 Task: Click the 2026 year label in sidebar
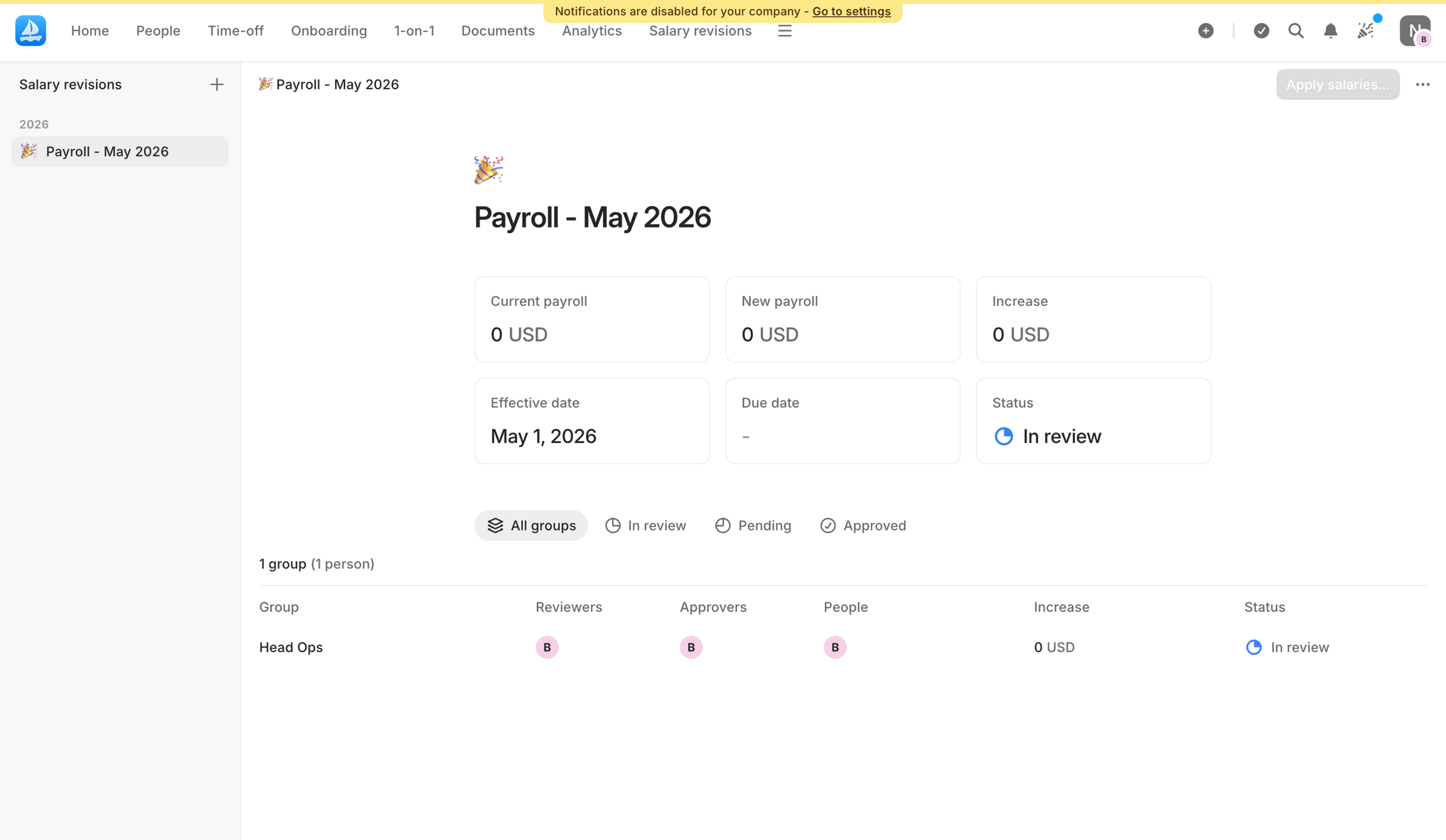[34, 124]
